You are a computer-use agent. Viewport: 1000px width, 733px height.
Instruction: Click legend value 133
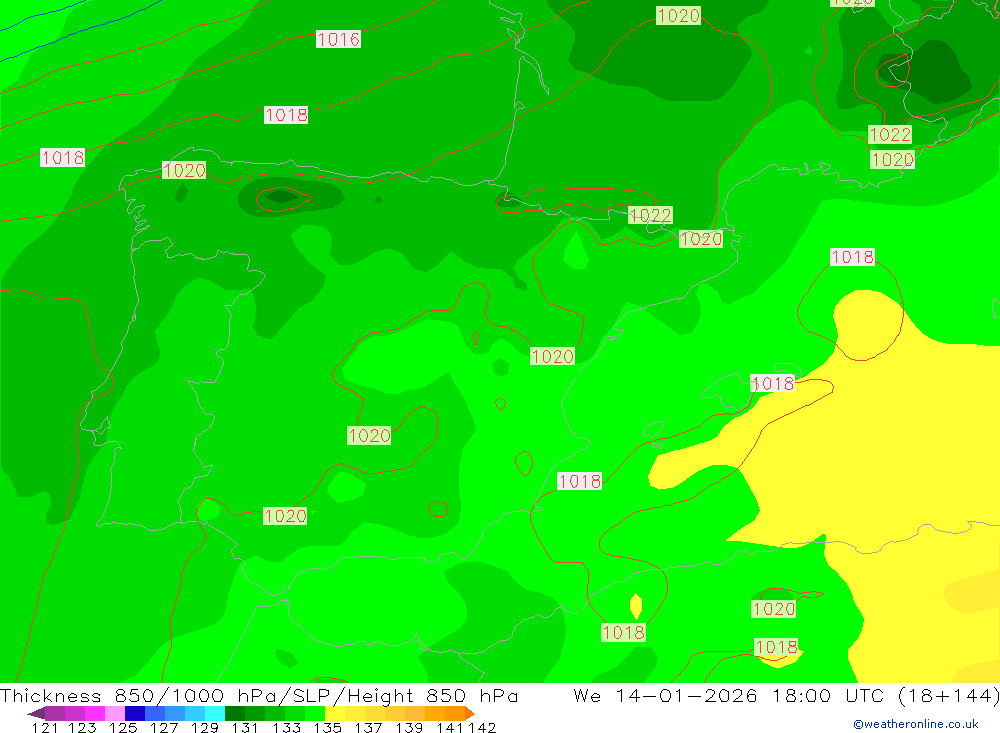point(286,727)
